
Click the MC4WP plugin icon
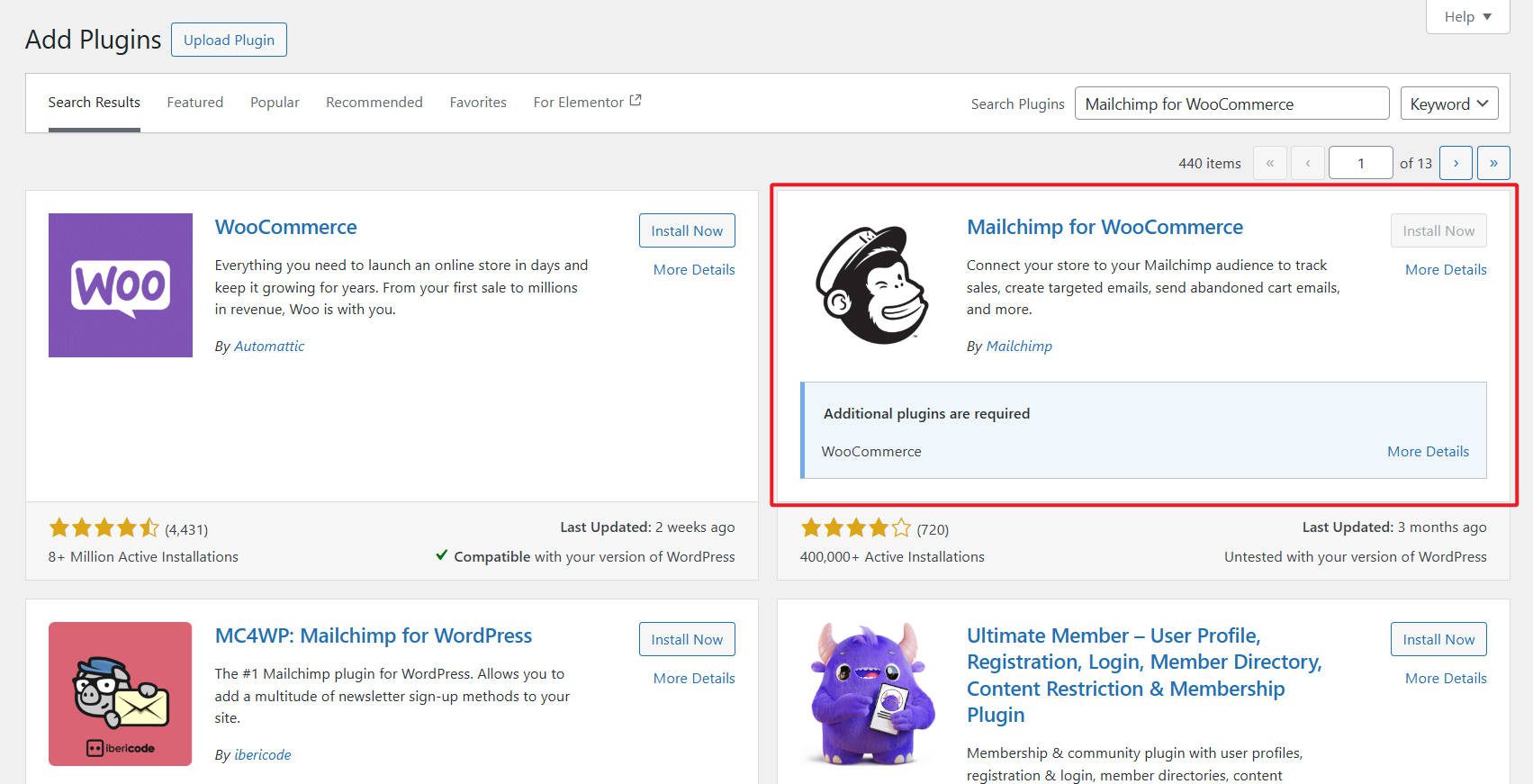click(x=120, y=694)
